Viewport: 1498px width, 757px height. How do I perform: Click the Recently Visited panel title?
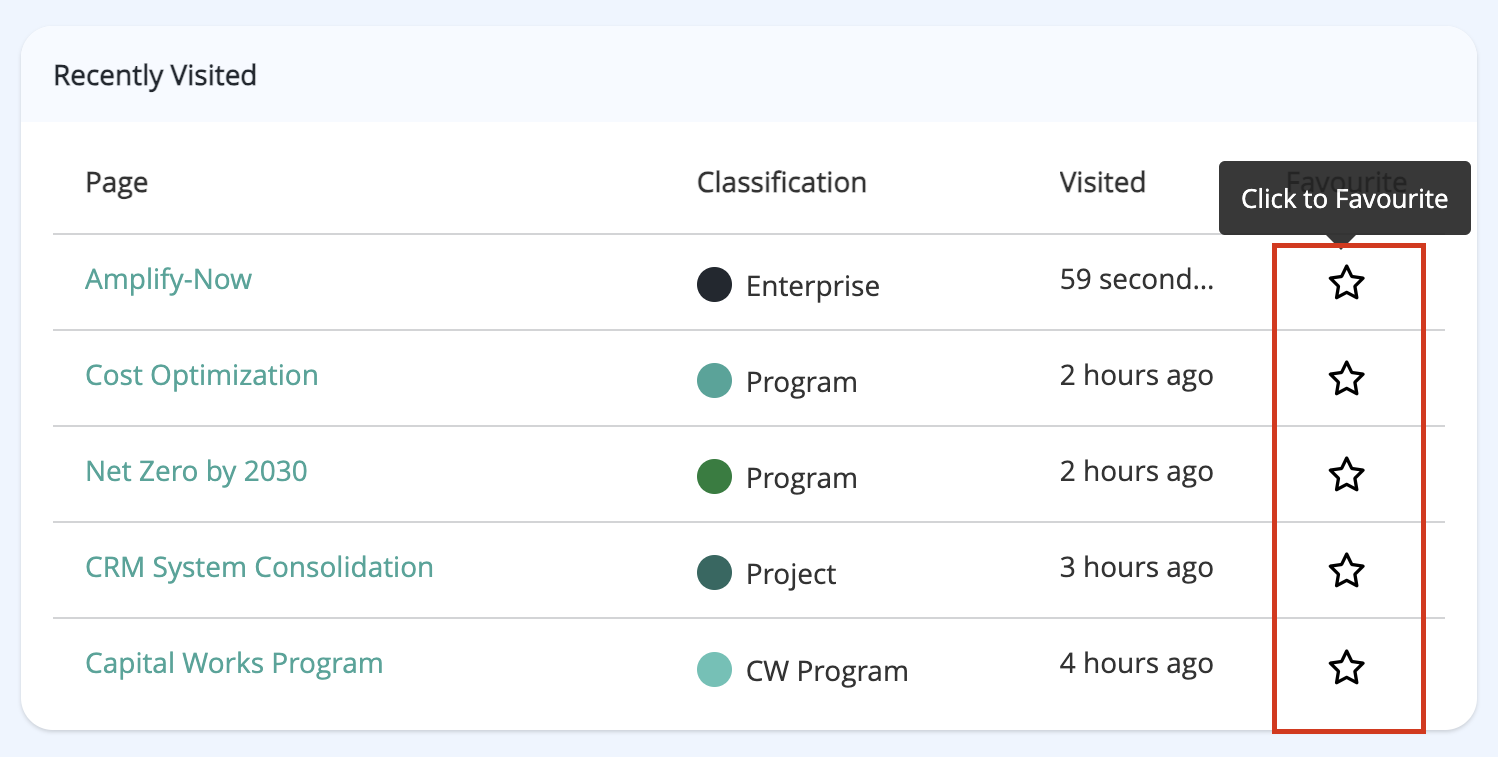155,75
